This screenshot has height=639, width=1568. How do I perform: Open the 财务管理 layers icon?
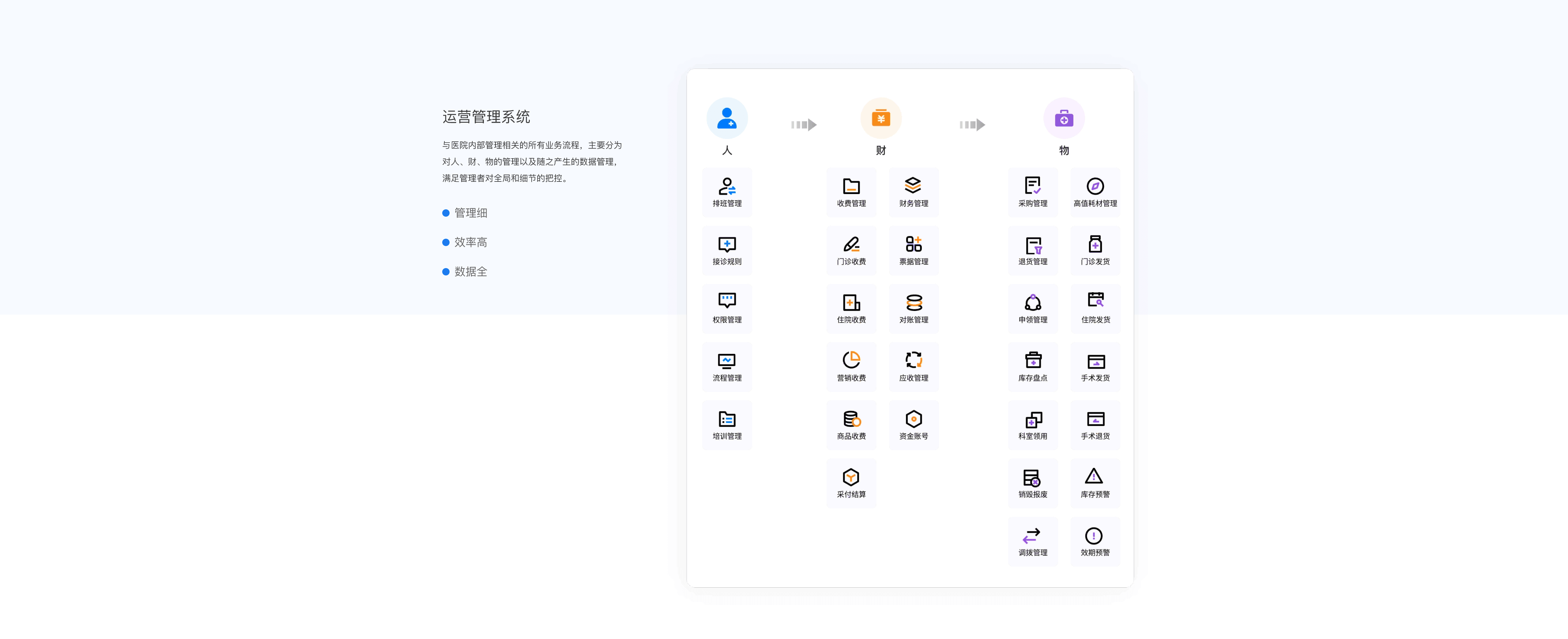coord(913,185)
